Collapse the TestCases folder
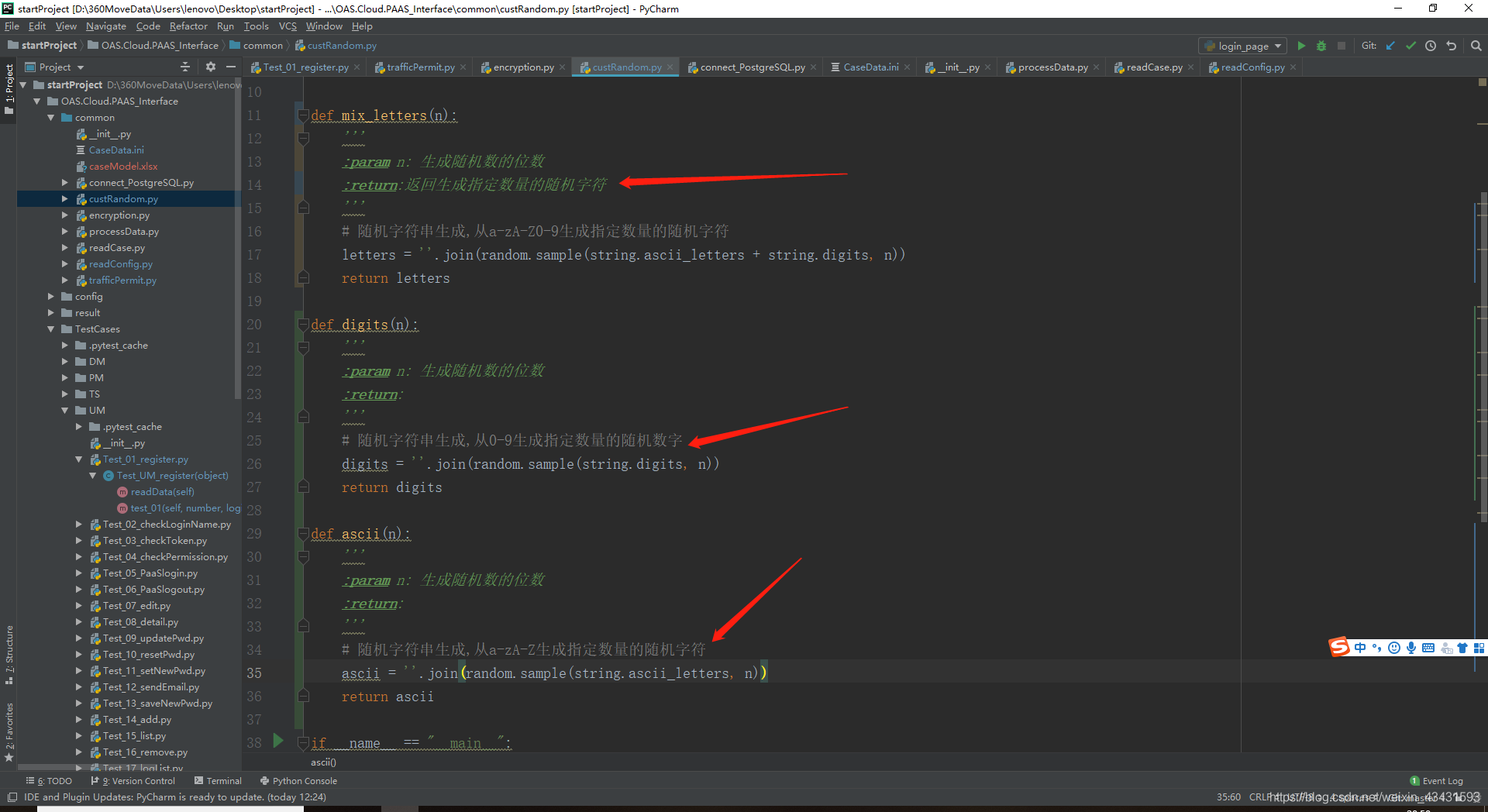Image resolution: width=1488 pixels, height=812 pixels. click(51, 329)
